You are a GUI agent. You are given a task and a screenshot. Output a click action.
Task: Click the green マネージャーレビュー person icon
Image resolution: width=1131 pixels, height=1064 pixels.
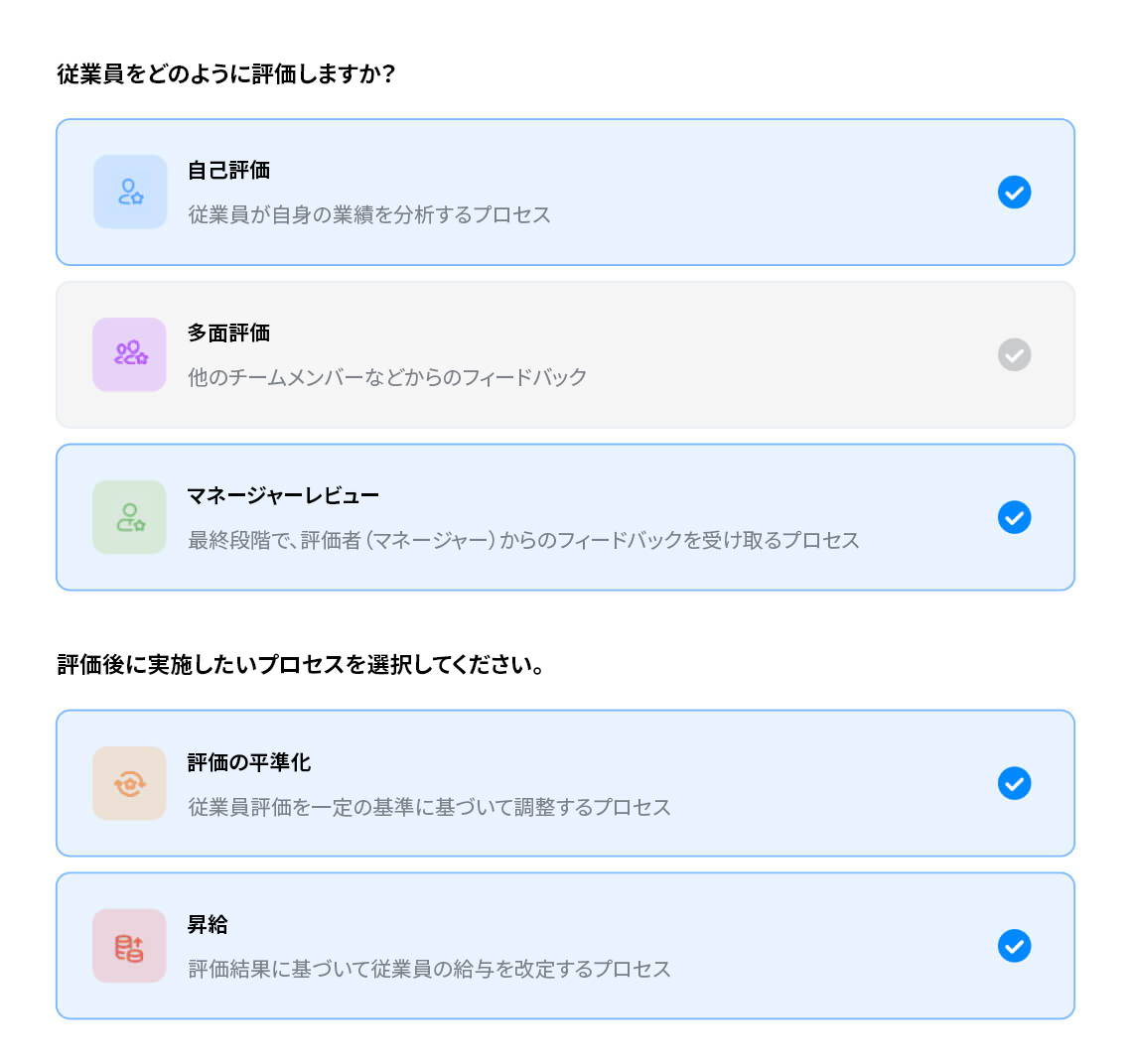(129, 517)
